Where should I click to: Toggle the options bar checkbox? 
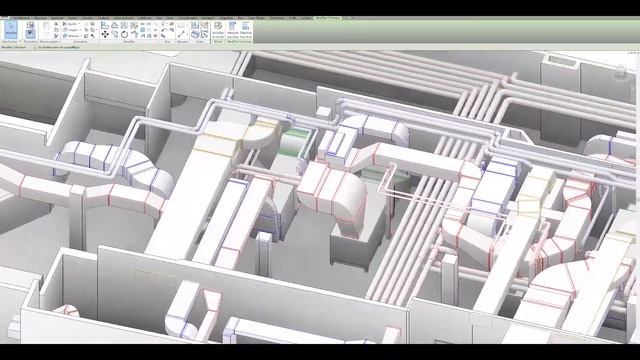(35, 47)
